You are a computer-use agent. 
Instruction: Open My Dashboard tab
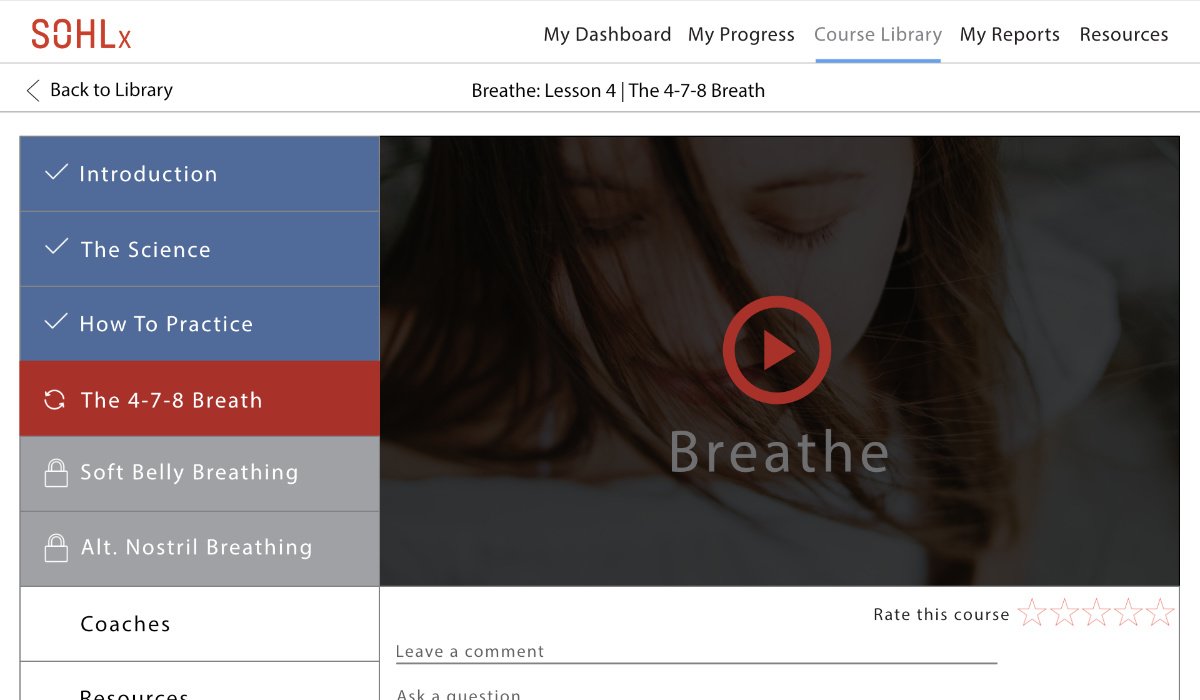[x=607, y=34]
